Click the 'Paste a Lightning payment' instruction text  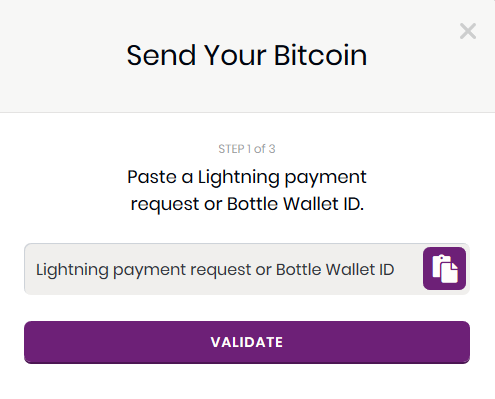point(247,177)
